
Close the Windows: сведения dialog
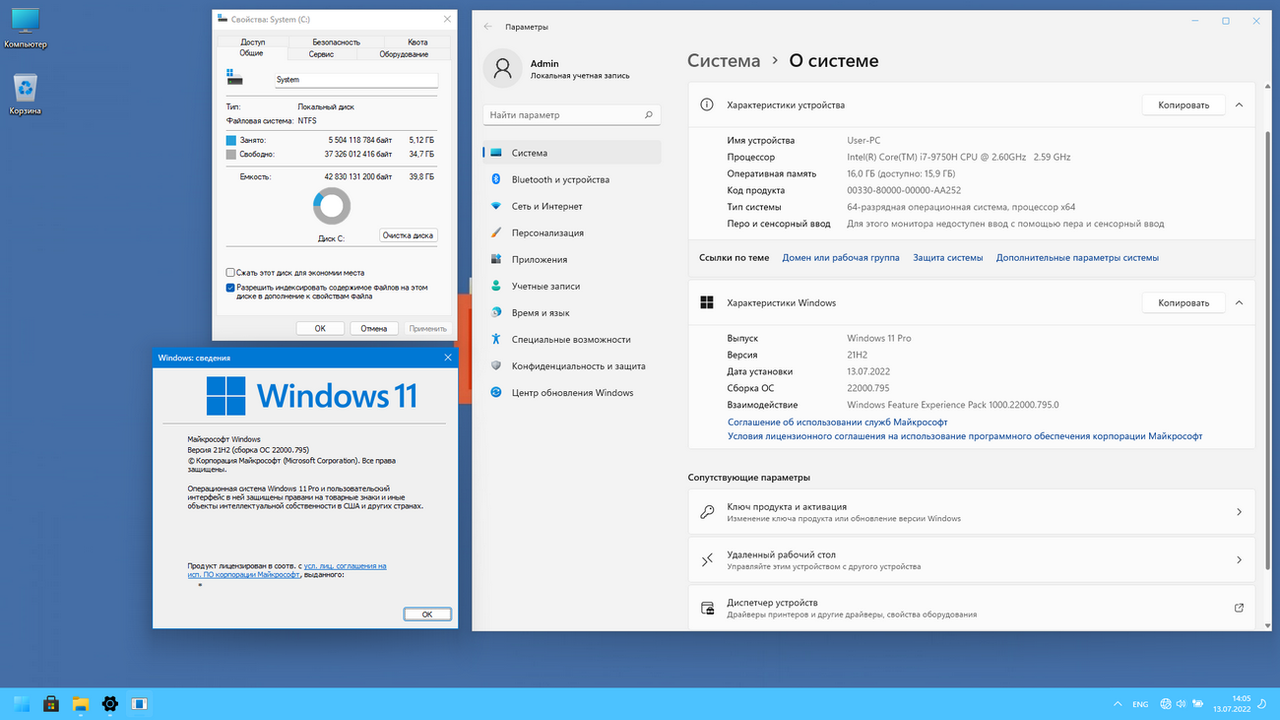point(447,357)
